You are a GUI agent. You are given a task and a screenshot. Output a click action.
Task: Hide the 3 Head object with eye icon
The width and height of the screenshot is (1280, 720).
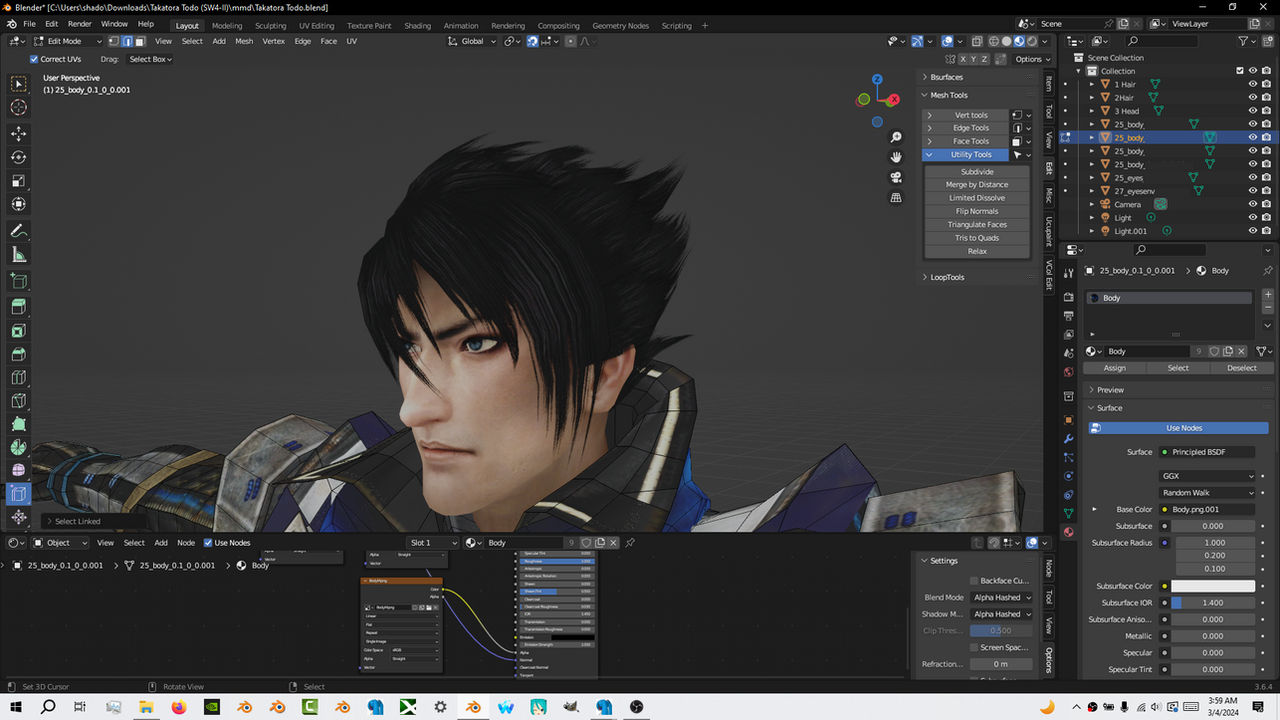pyautogui.click(x=1252, y=111)
